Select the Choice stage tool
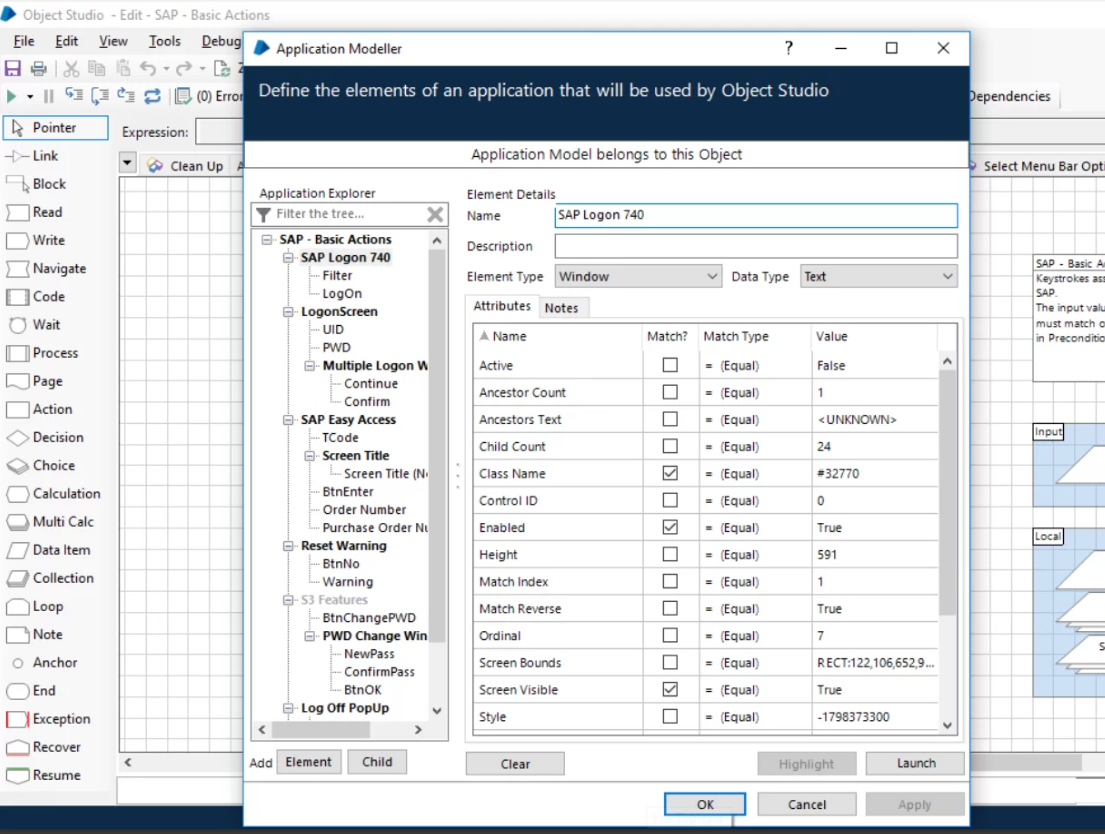1105x834 pixels. (x=41, y=466)
